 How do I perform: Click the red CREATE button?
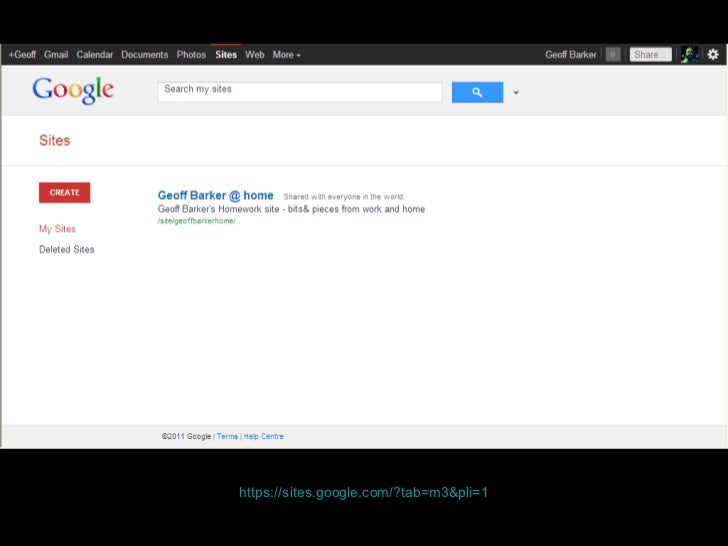point(65,193)
